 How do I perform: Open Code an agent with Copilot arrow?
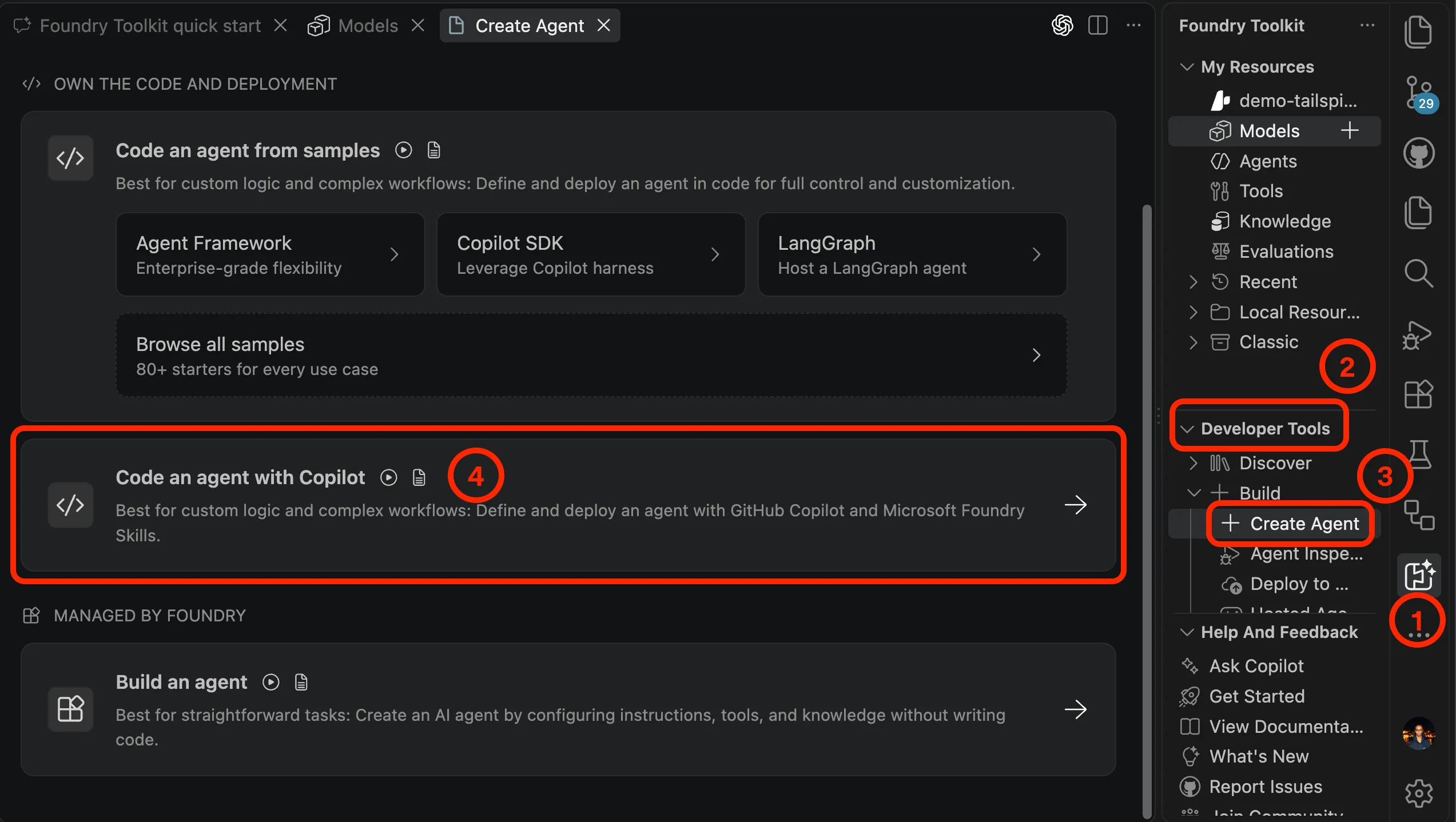(1075, 505)
